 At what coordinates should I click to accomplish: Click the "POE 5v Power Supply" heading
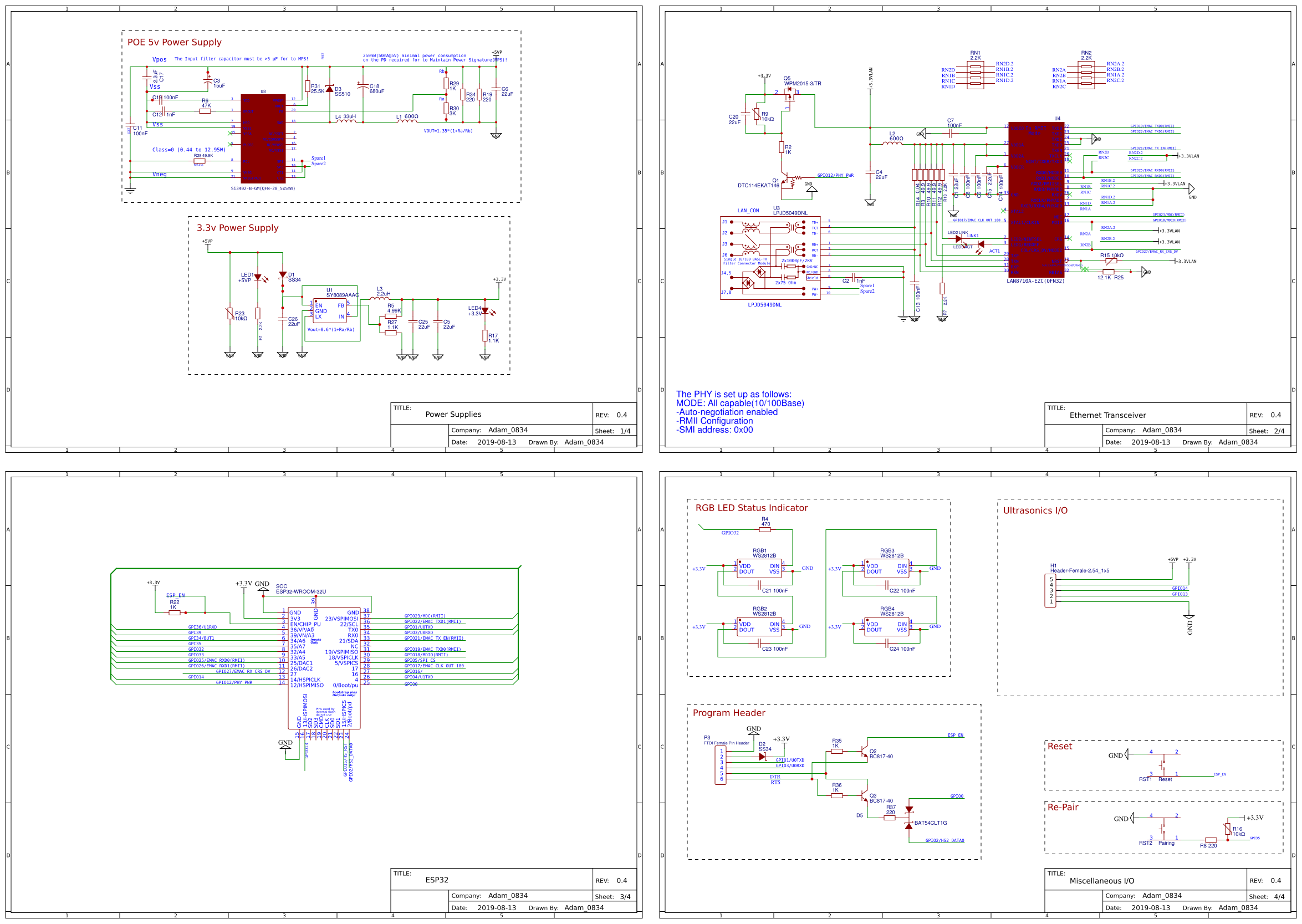click(174, 42)
